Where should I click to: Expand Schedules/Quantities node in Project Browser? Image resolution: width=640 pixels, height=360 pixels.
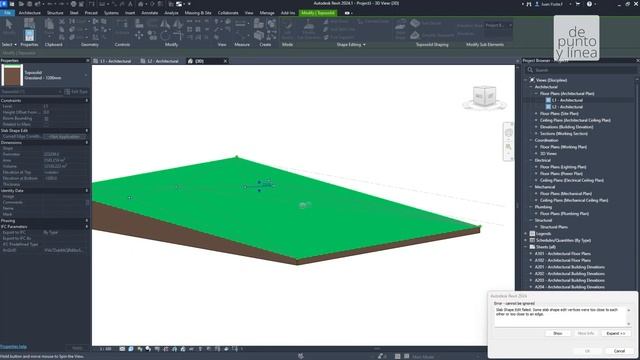tap(526, 240)
